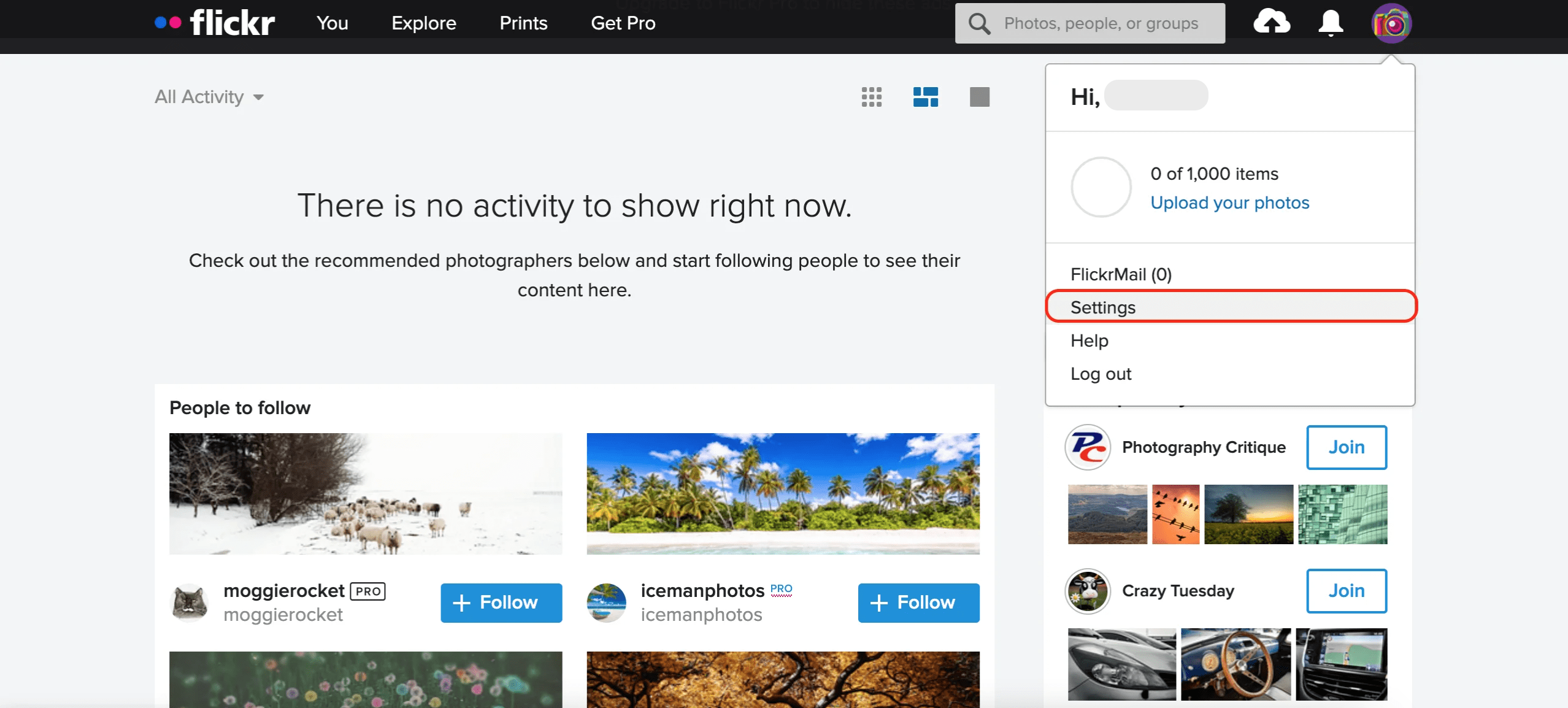Follow icemanphotos
The width and height of the screenshot is (1568, 708).
(918, 602)
